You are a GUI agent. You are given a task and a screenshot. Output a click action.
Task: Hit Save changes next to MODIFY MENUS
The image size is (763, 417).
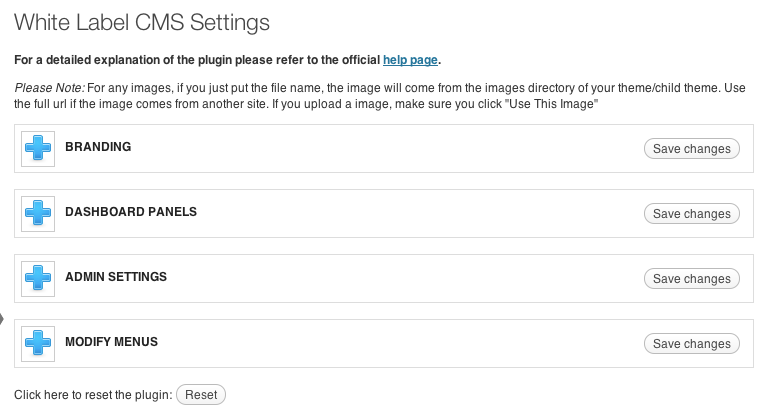(691, 344)
